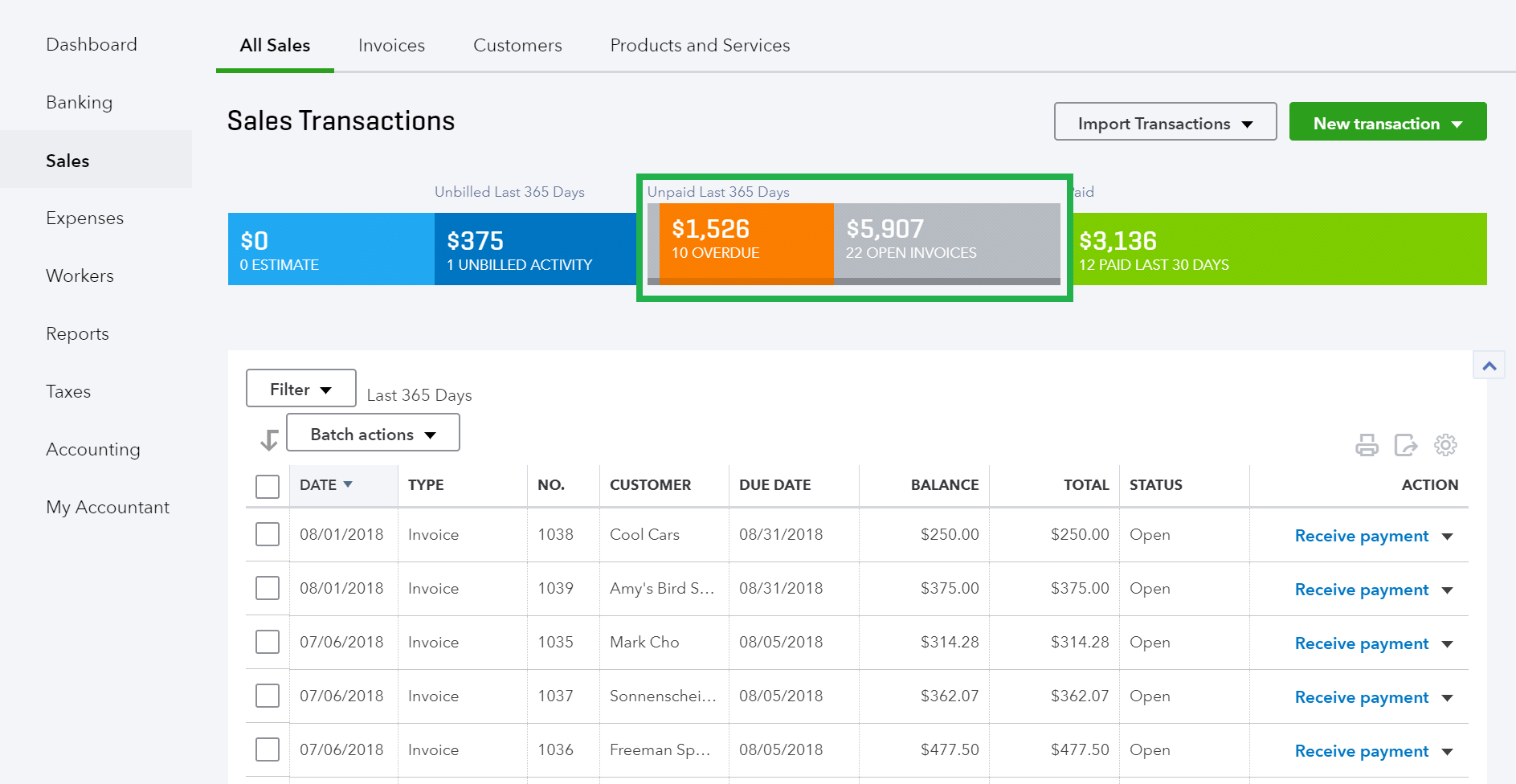The height and width of the screenshot is (784, 1516).
Task: Click the print icon above the table
Action: tap(1367, 445)
